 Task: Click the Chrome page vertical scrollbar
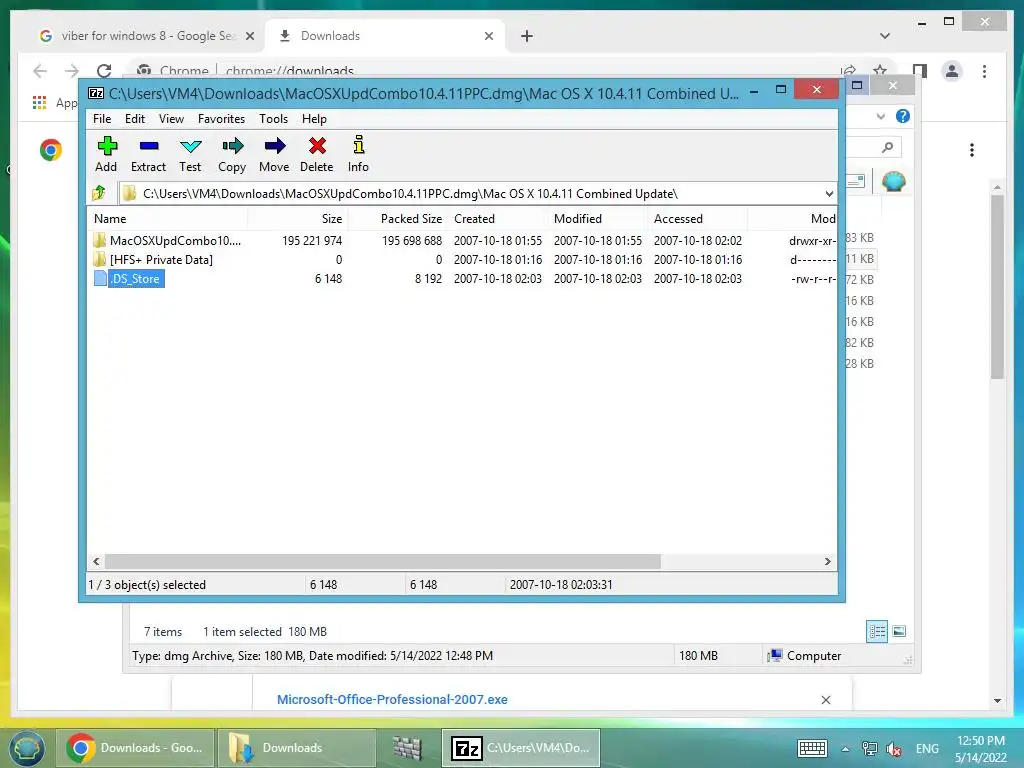[x=997, y=286]
